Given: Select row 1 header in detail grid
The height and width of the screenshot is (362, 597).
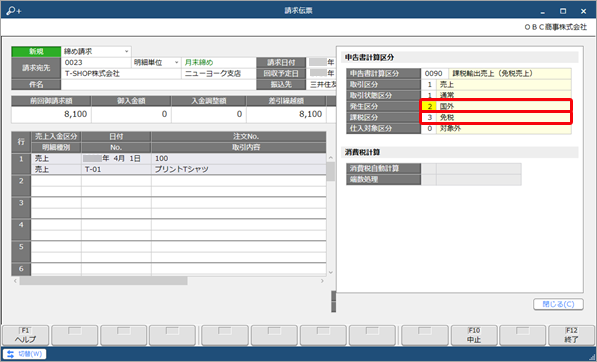Looking at the screenshot, I should (21, 164).
